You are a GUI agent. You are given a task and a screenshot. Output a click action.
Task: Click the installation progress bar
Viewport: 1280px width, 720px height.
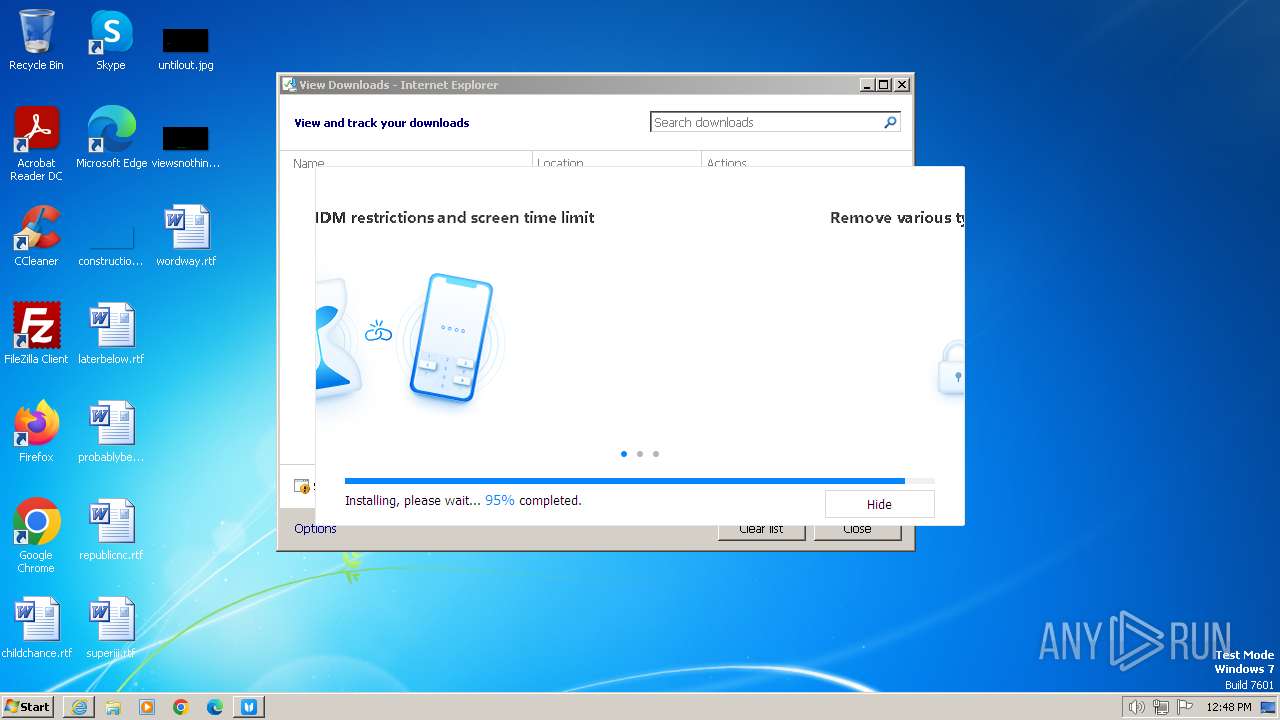click(x=639, y=481)
